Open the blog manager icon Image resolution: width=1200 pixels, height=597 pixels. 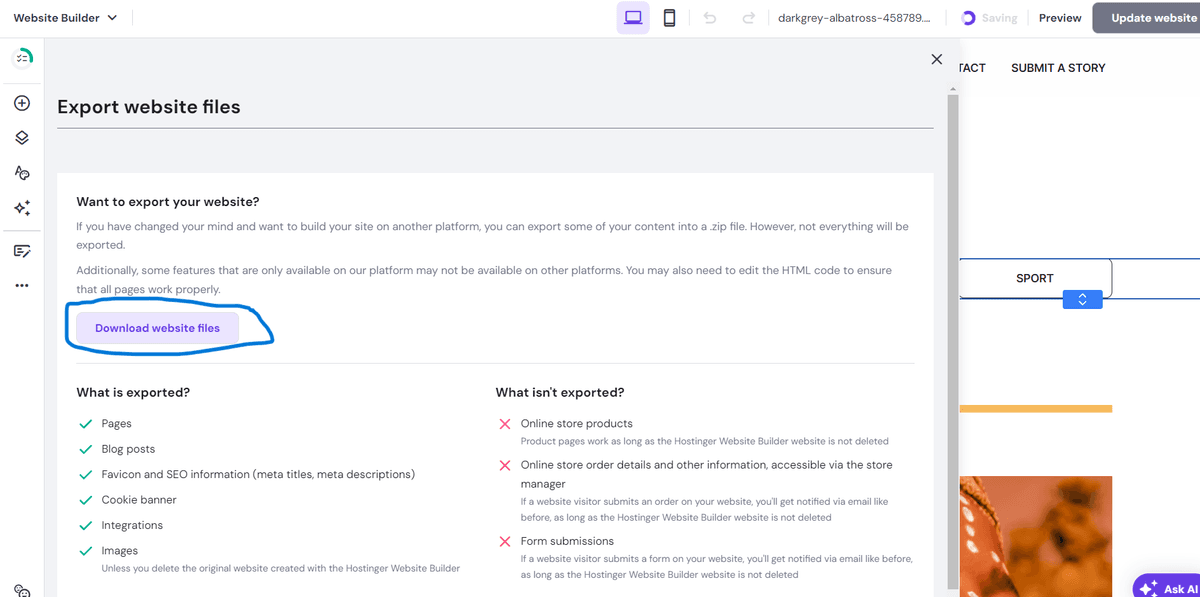point(22,250)
